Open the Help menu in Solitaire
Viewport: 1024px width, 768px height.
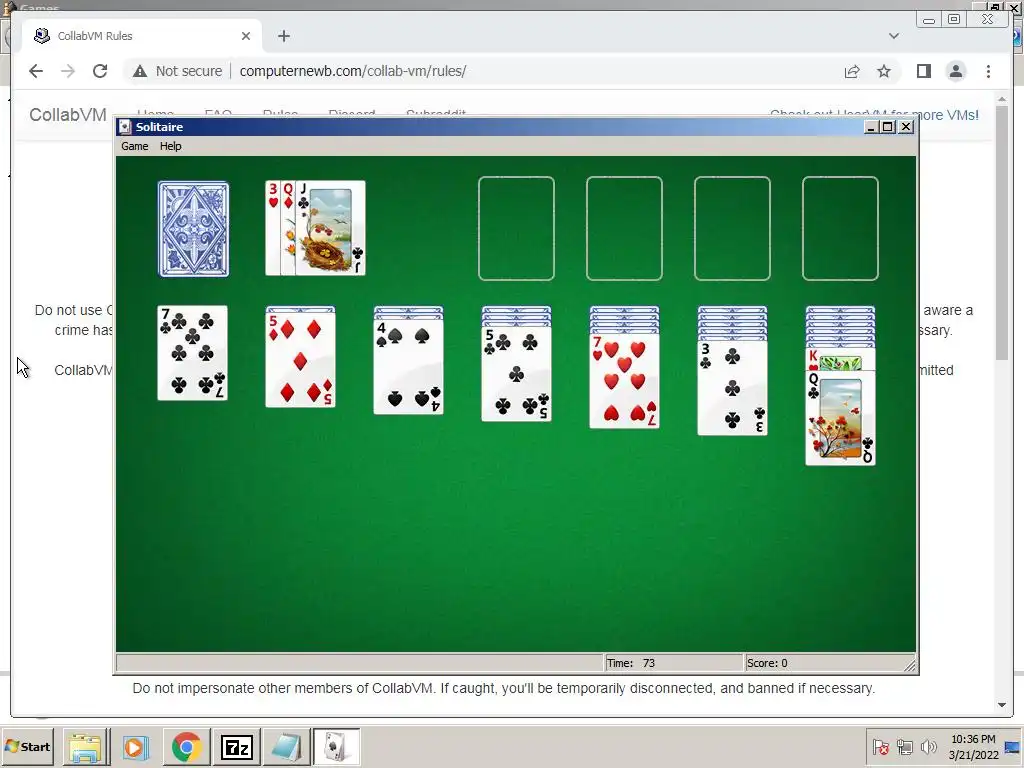point(170,146)
